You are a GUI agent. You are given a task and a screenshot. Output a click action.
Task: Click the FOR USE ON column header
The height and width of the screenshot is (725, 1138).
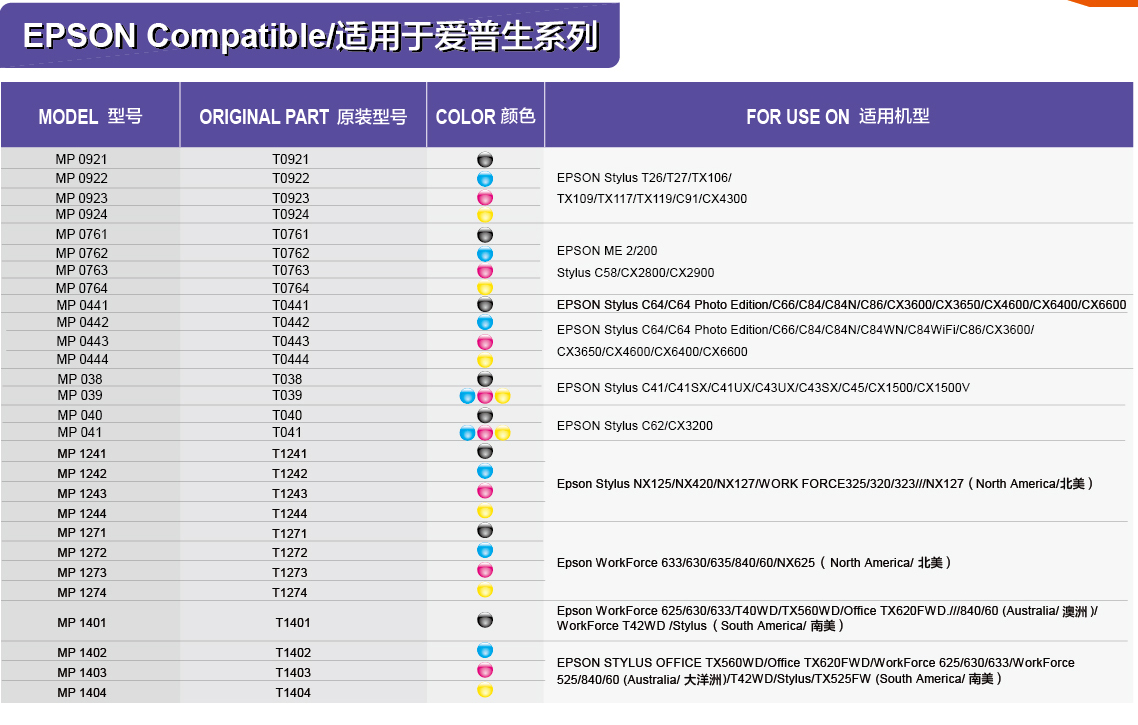(838, 117)
